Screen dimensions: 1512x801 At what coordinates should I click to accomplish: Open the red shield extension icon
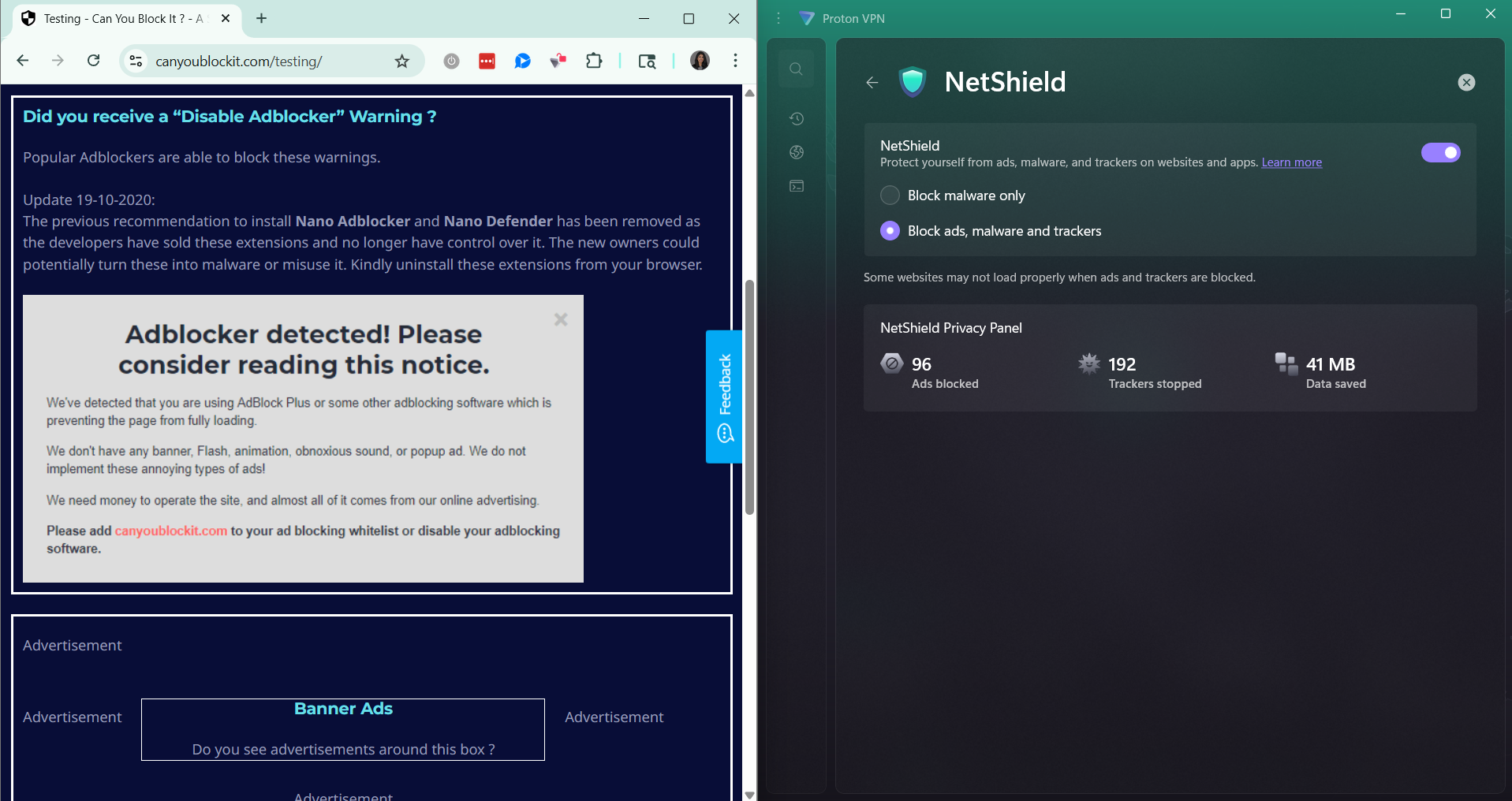point(558,61)
